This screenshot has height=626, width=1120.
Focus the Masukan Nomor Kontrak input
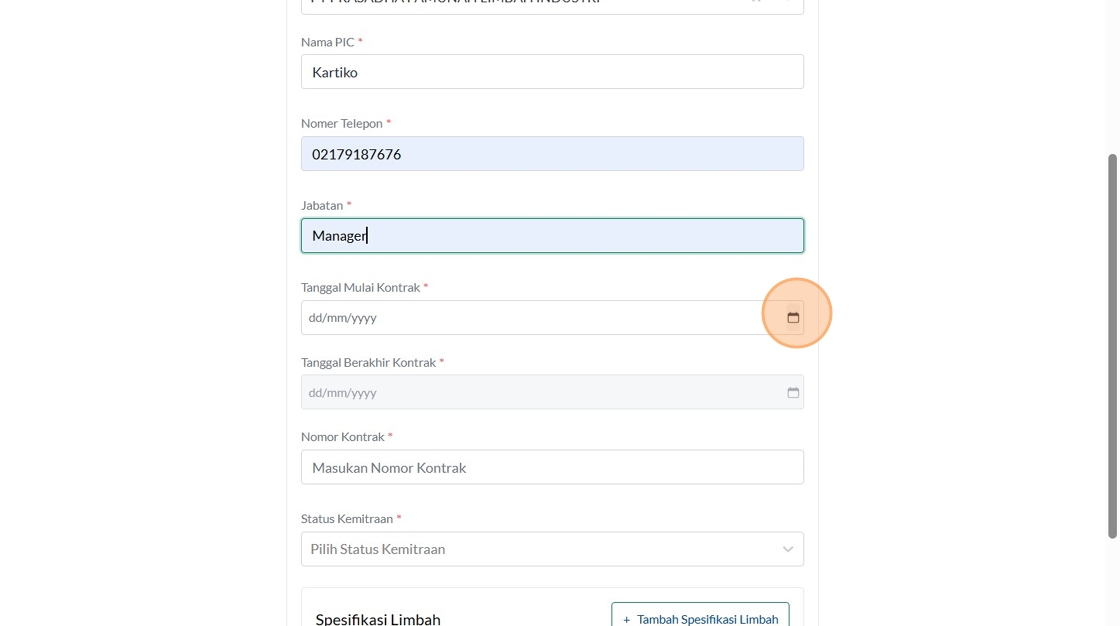(552, 467)
